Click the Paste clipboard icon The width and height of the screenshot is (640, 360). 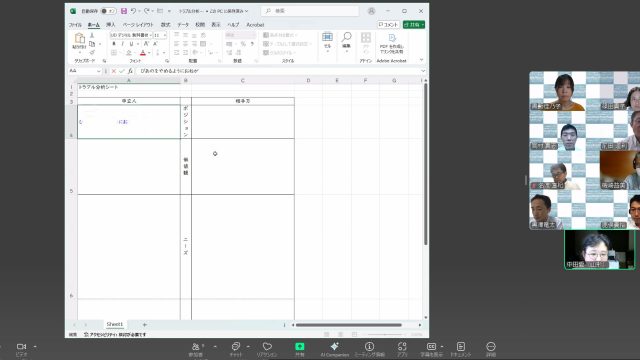pyautogui.click(x=79, y=39)
